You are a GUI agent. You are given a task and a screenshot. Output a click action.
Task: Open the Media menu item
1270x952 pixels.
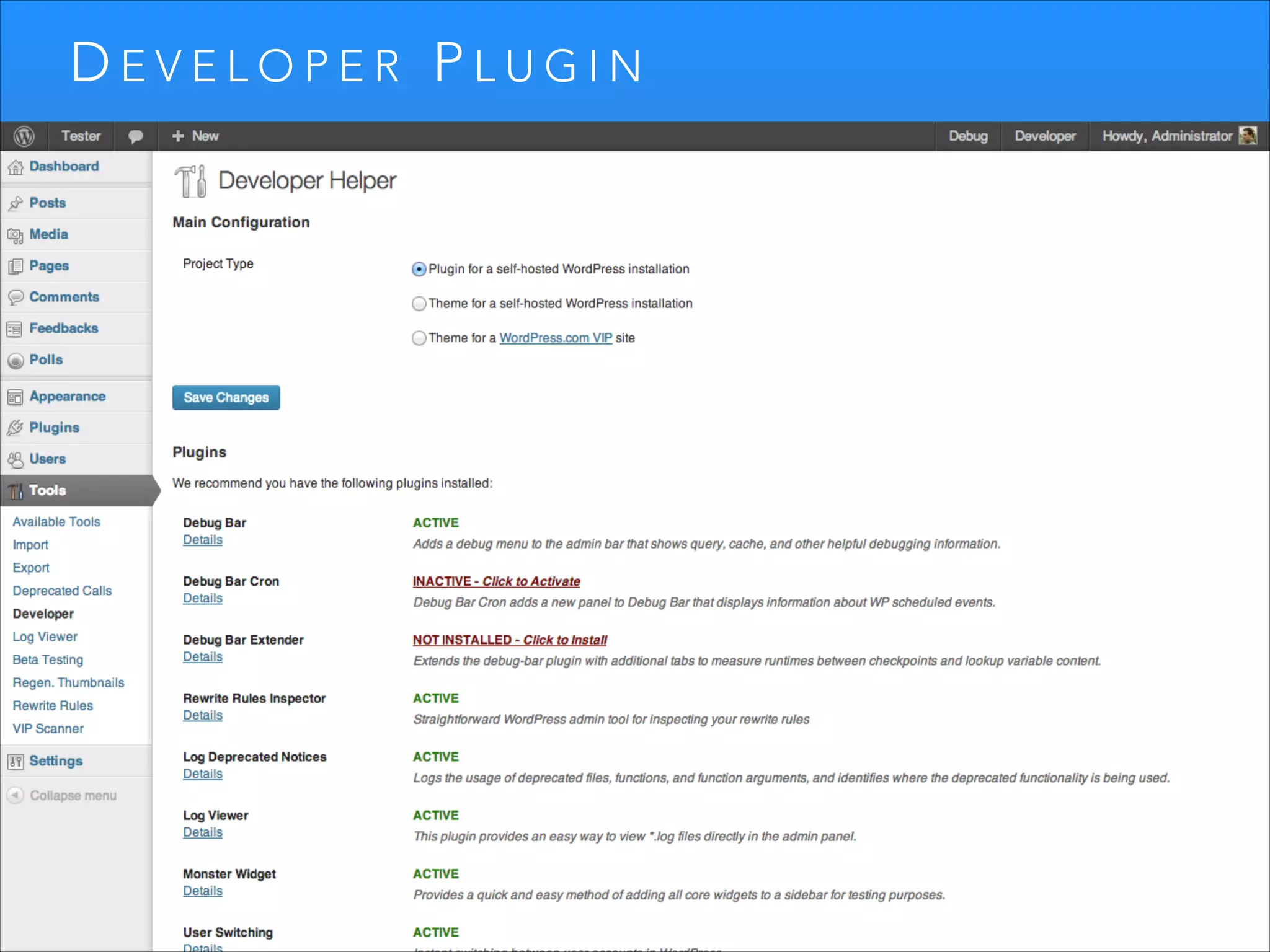[x=49, y=234]
